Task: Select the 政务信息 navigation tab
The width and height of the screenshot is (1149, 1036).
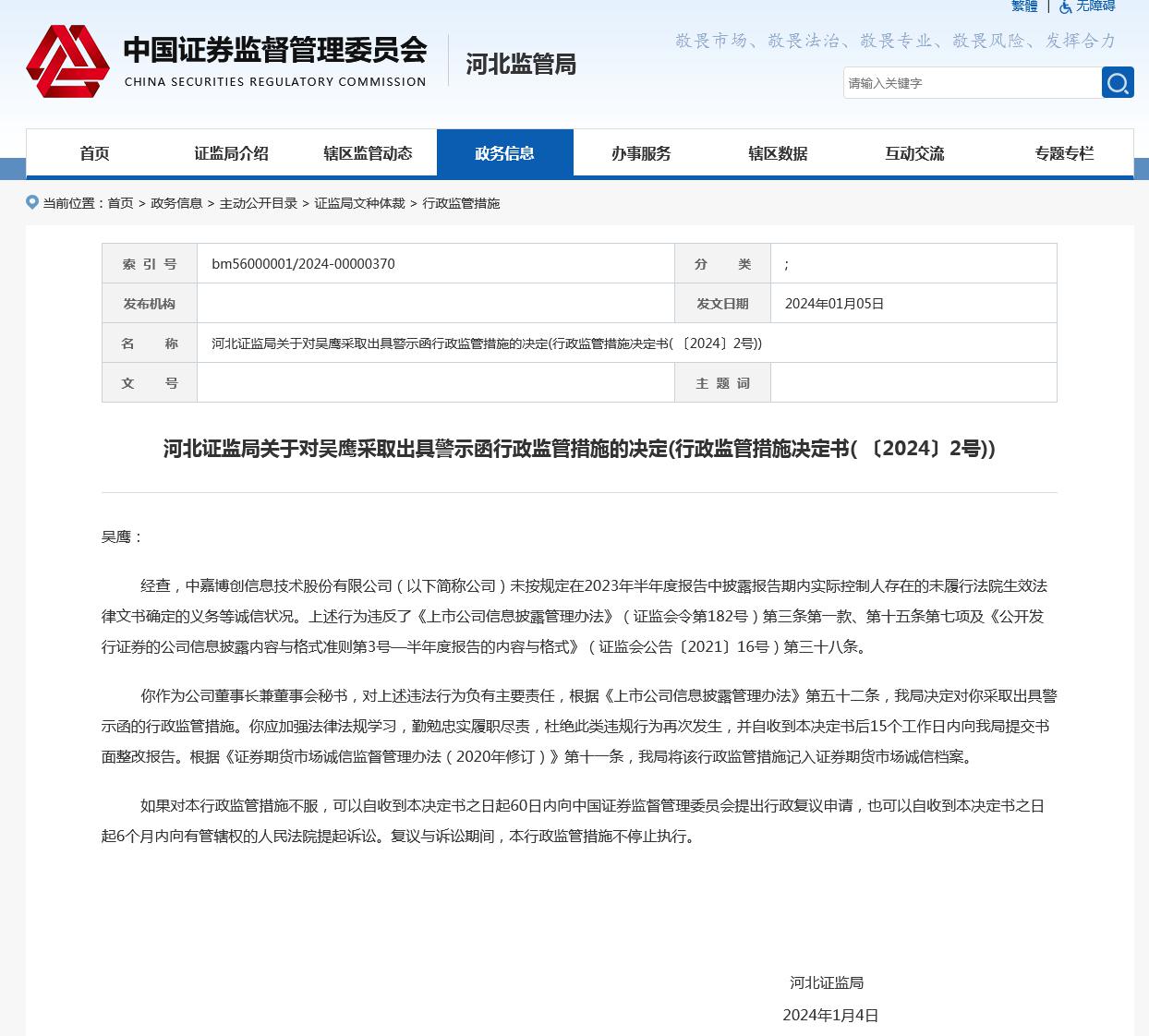Action: (504, 153)
